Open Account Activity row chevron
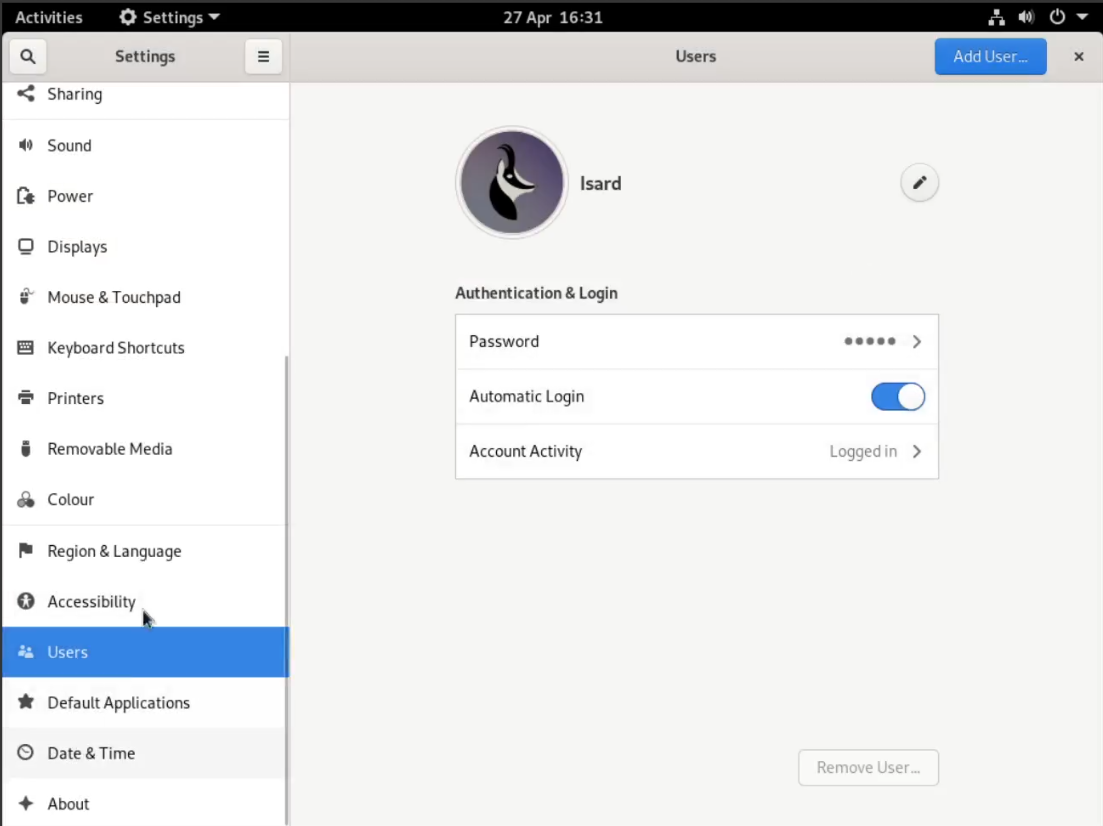Image resolution: width=1103 pixels, height=826 pixels. click(916, 452)
